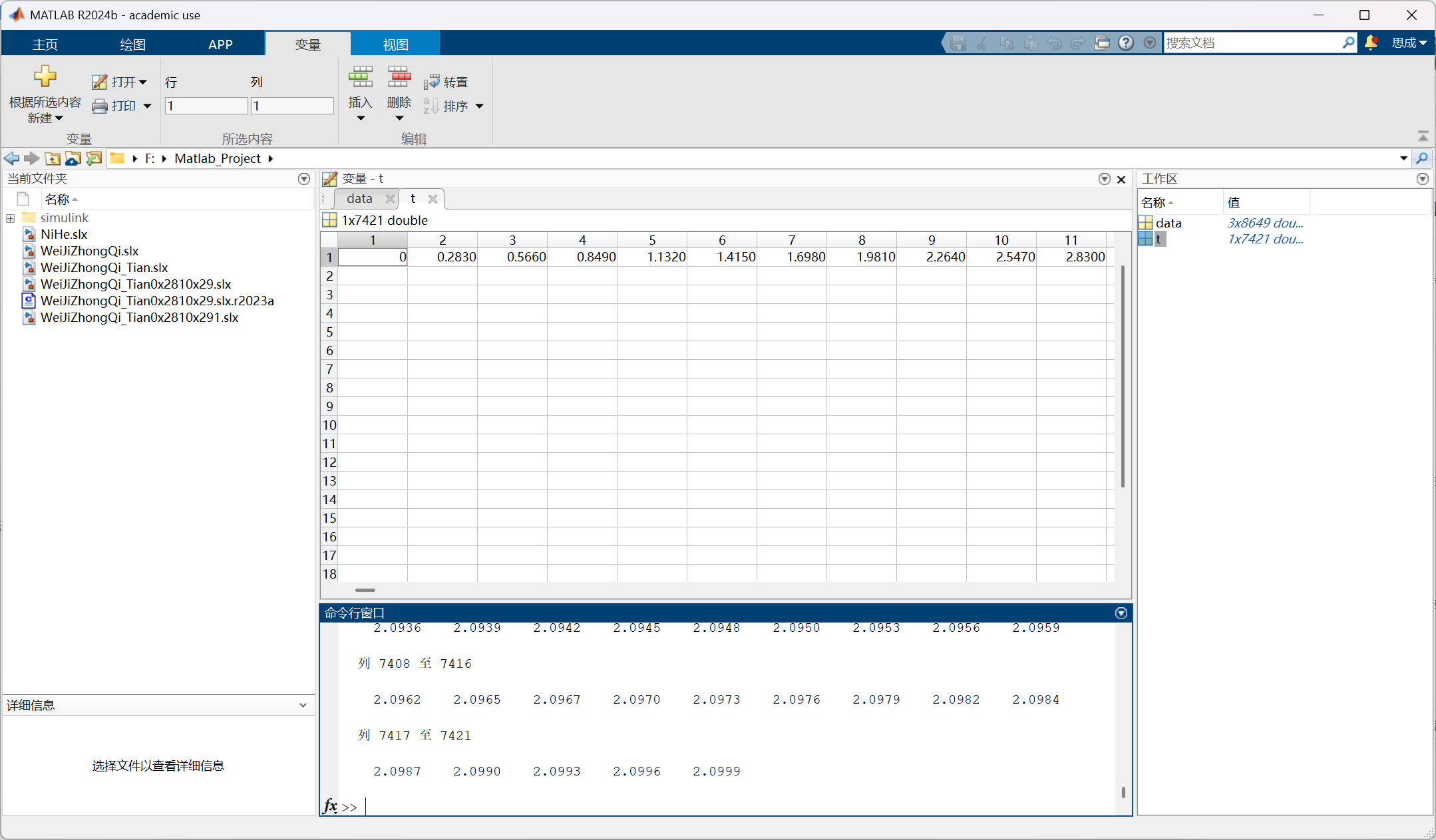The image size is (1436, 840).
Task: Click the back navigation arrow
Action: (x=11, y=158)
